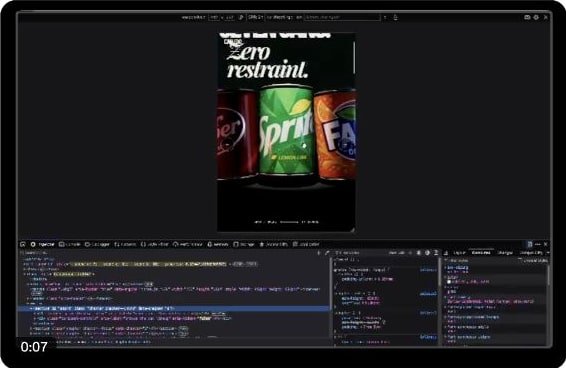Screen dimensions: 566x368
Task: Expand the color computed property
Action: pyautogui.click(x=446, y=277)
